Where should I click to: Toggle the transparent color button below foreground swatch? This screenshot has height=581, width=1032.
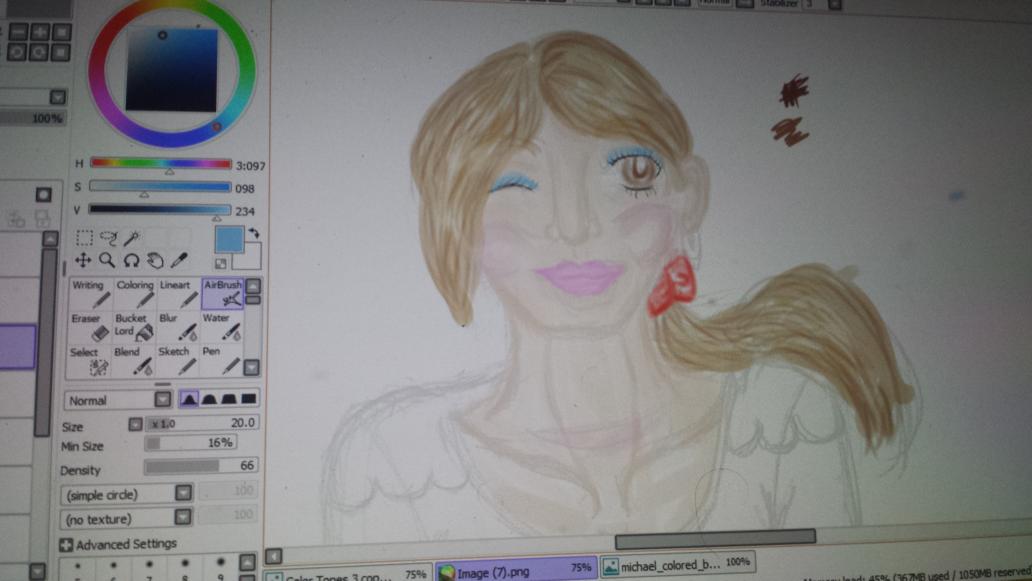click(x=220, y=264)
